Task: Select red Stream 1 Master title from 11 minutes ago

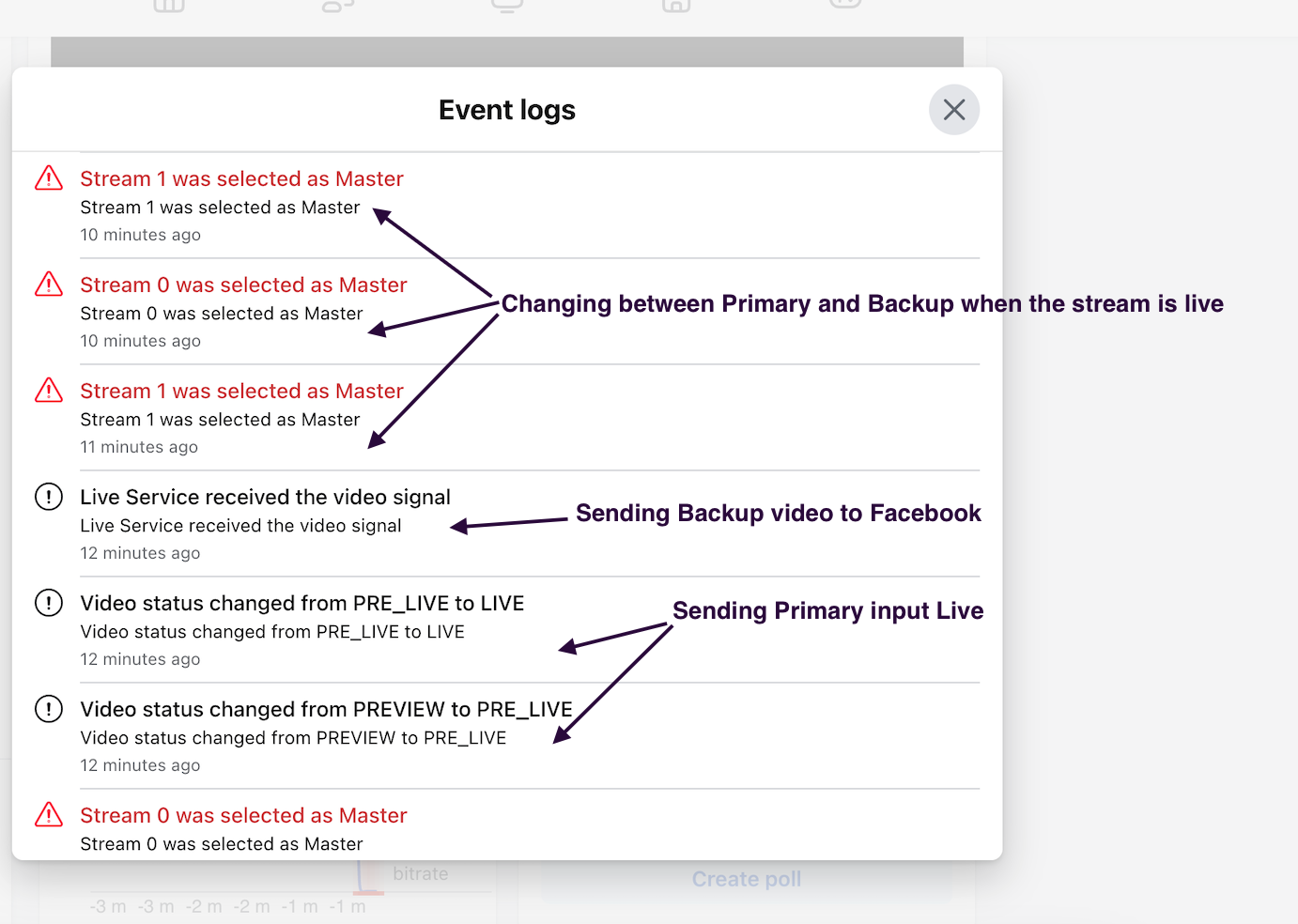Action: pyautogui.click(x=241, y=391)
